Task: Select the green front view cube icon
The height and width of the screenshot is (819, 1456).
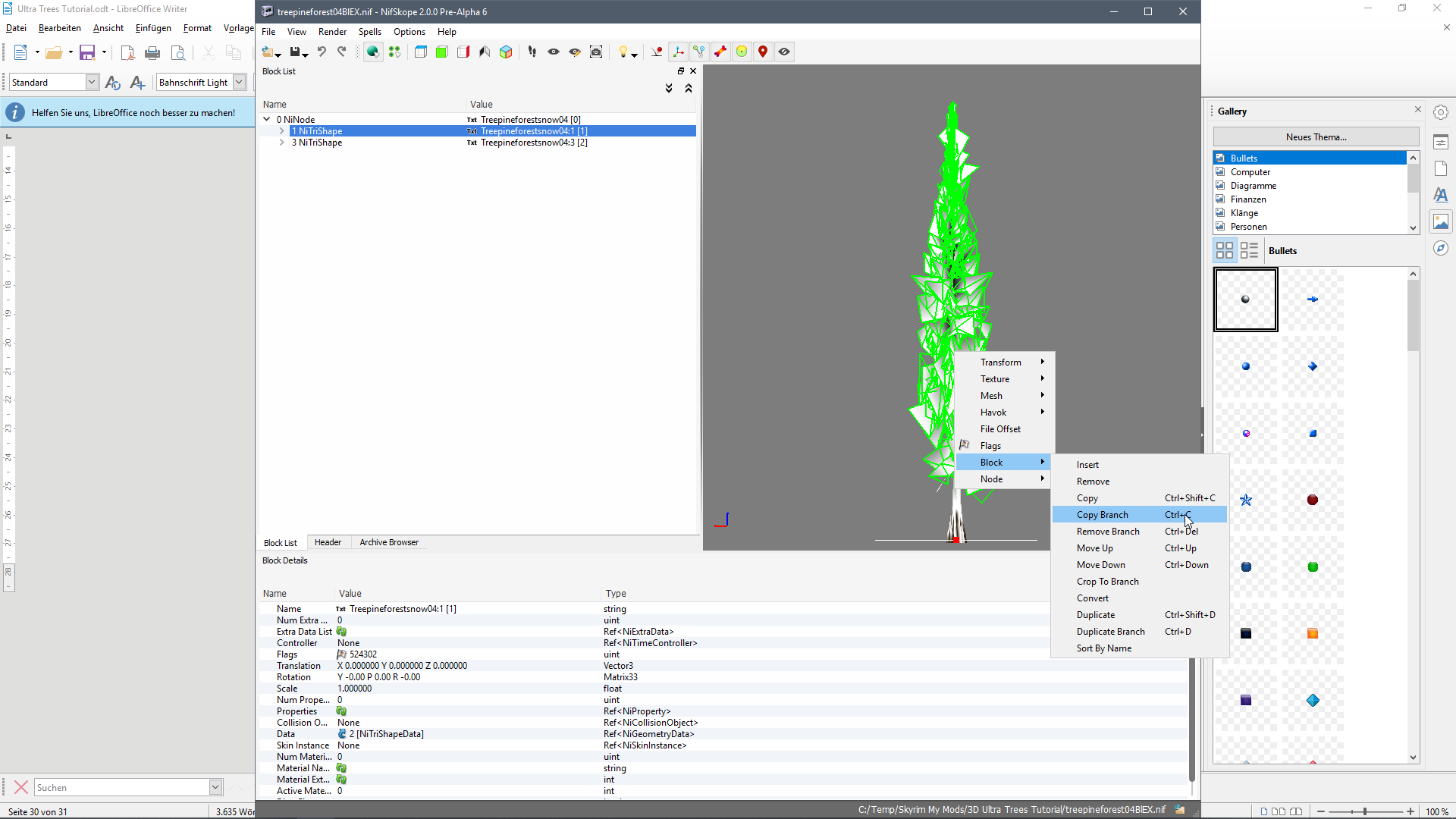Action: tap(442, 52)
